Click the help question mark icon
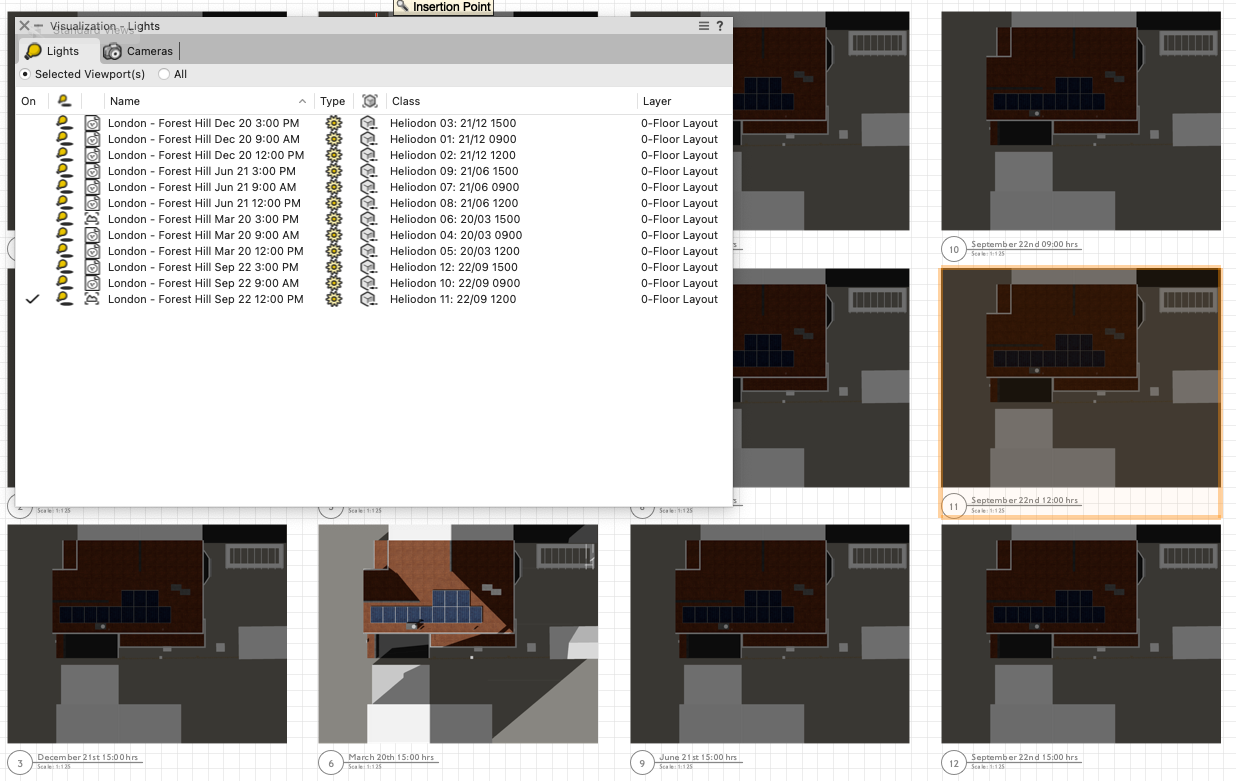This screenshot has height=781, width=1236. [719, 26]
